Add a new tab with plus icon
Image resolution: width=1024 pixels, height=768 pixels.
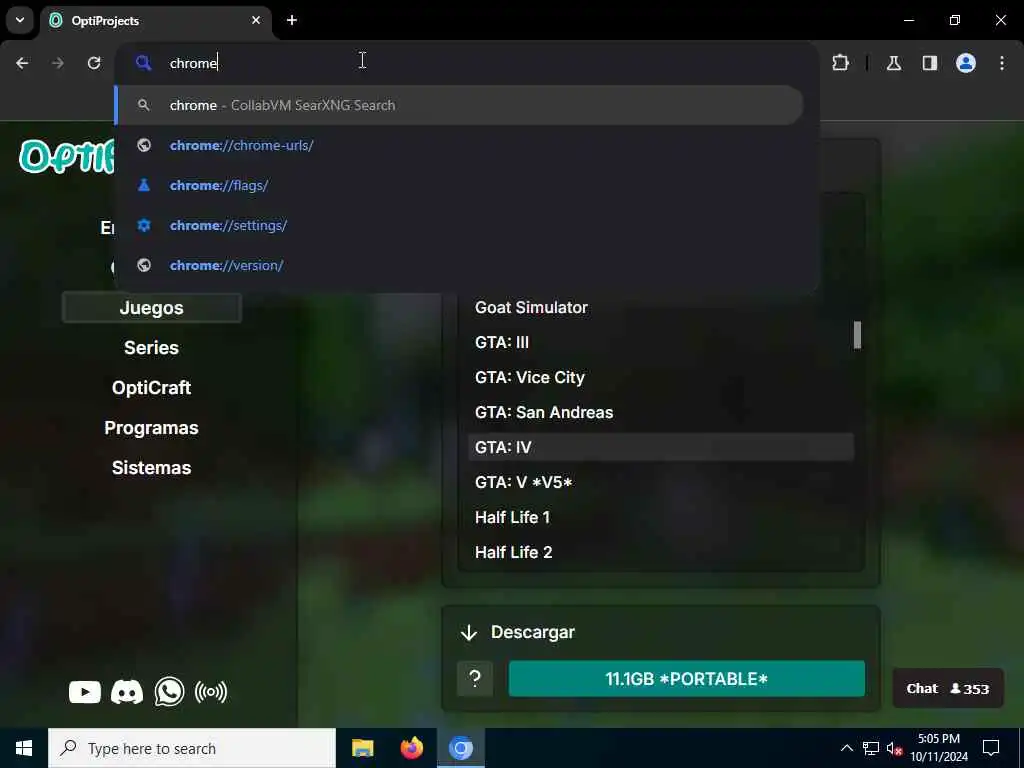click(x=292, y=20)
